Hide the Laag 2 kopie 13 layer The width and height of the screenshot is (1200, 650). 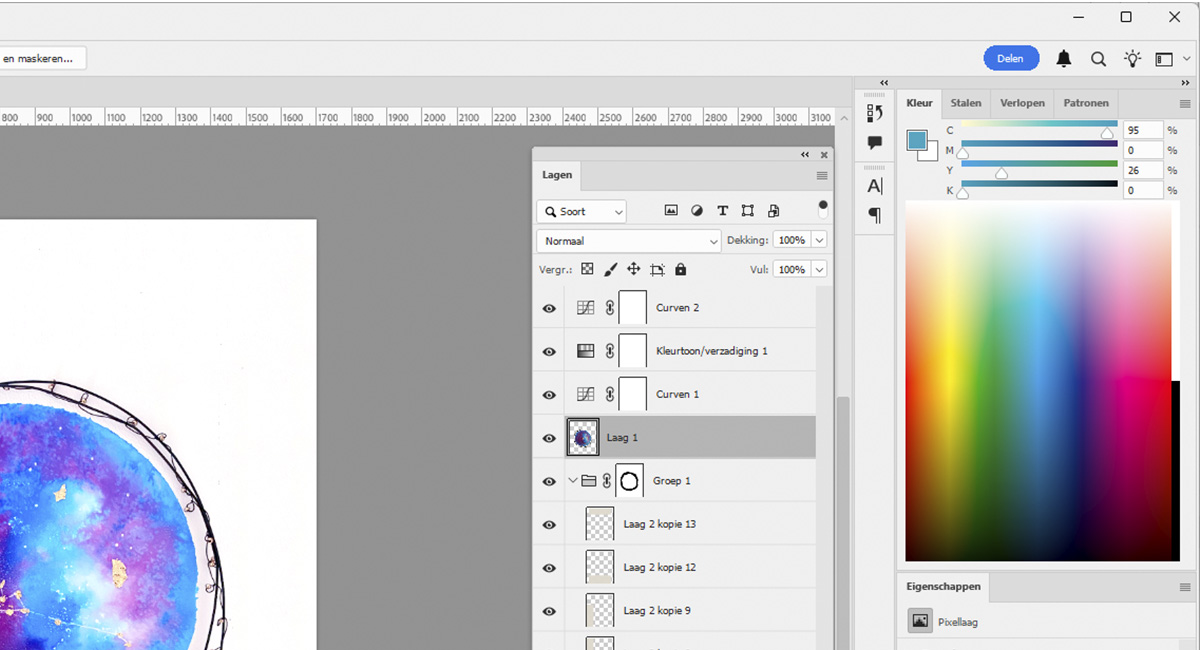click(x=549, y=524)
